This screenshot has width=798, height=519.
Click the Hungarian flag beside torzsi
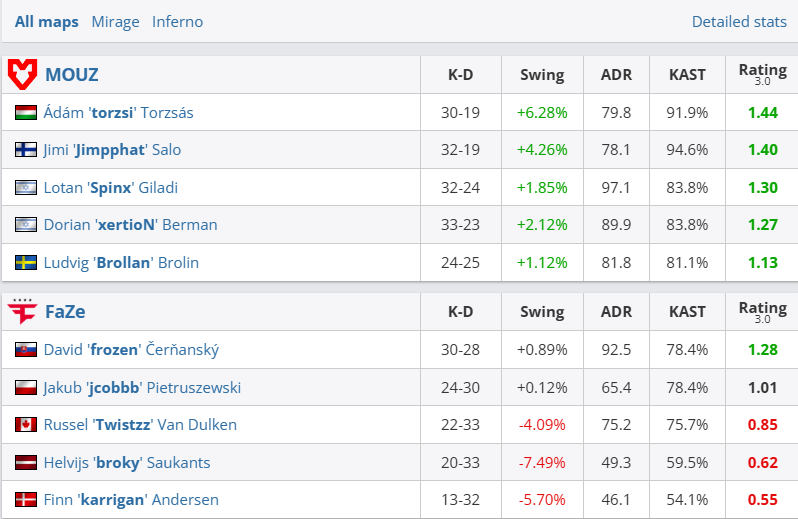coord(26,113)
